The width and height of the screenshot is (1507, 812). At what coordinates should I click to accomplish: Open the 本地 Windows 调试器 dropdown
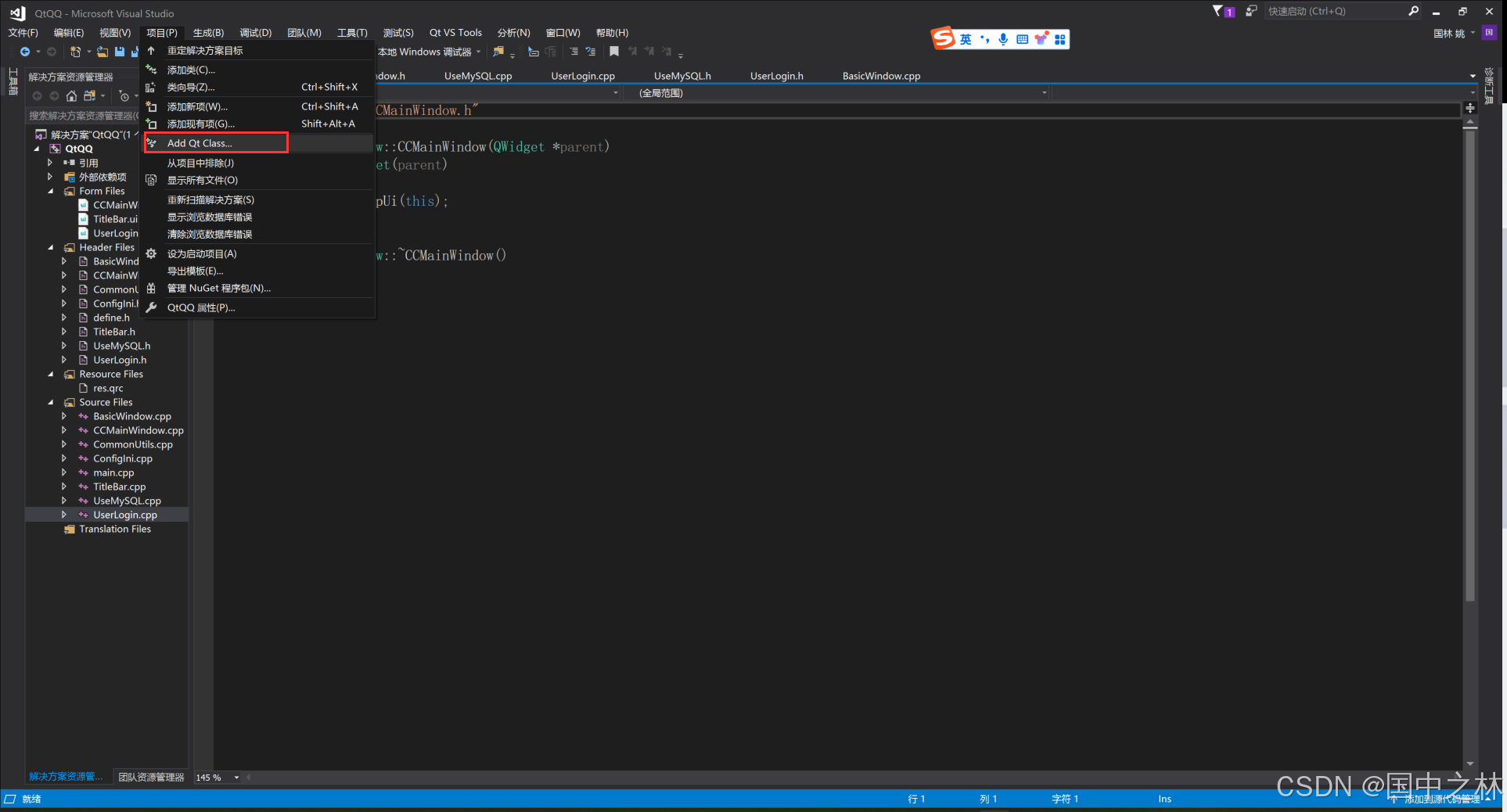(478, 52)
